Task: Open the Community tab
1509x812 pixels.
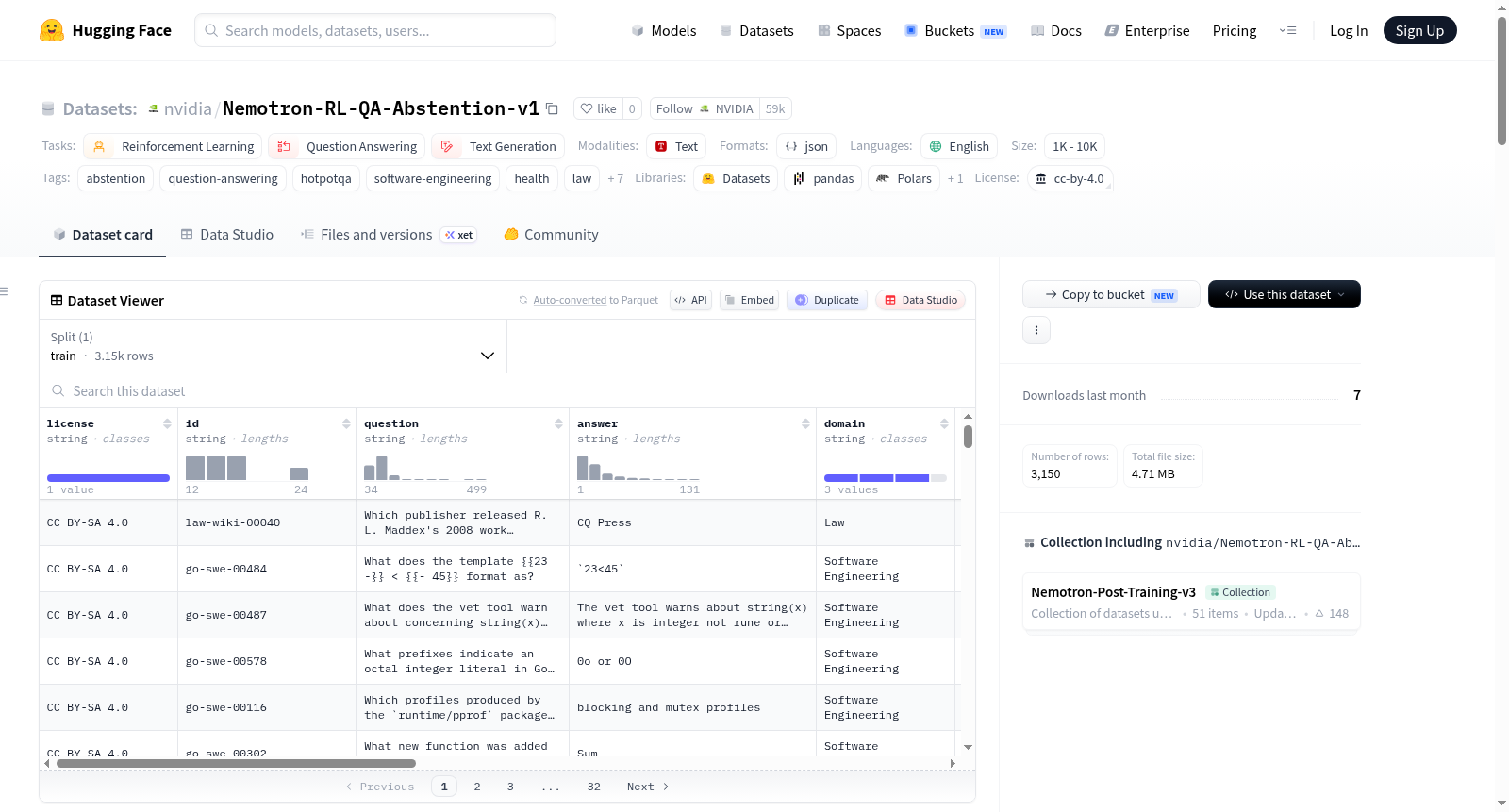Action: click(552, 235)
